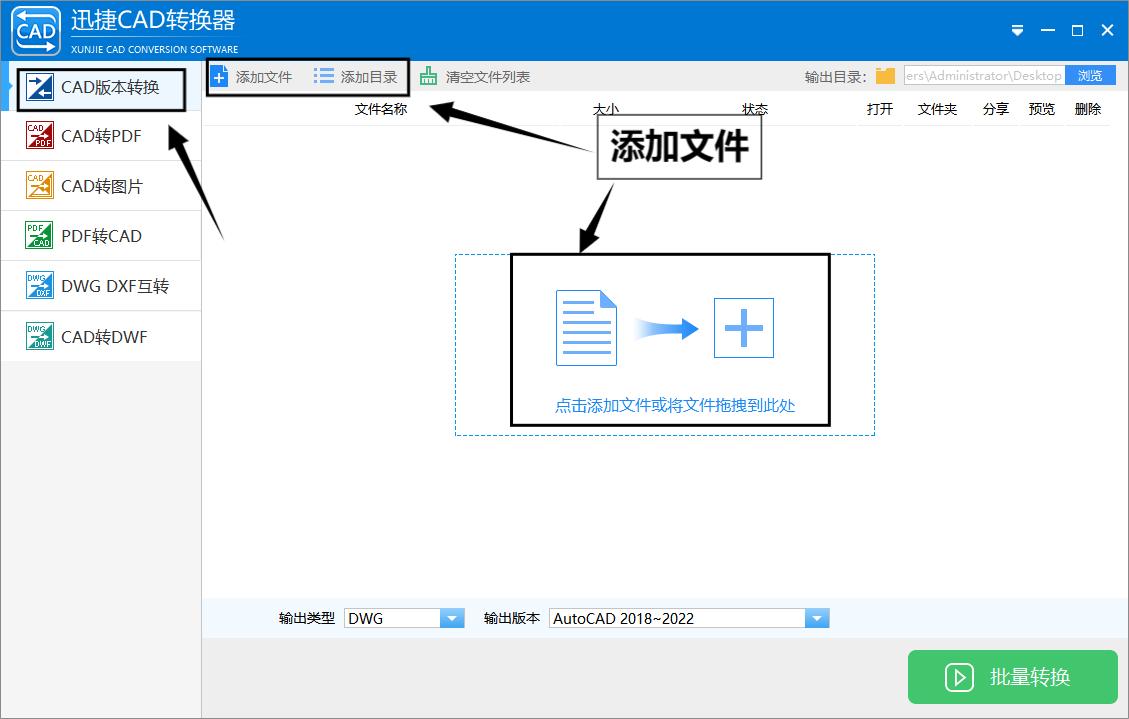Open the CAD版本转换 sidebar tab
Screen dimensions: 1129x719
click(x=101, y=88)
